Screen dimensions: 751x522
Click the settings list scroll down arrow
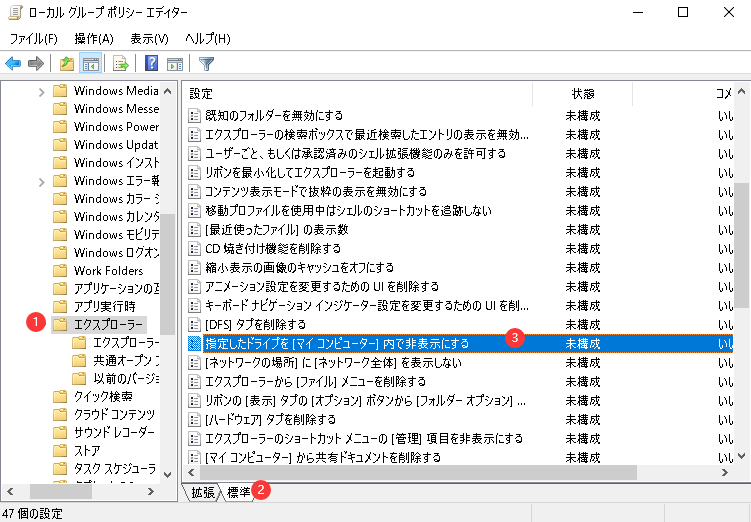[741, 456]
